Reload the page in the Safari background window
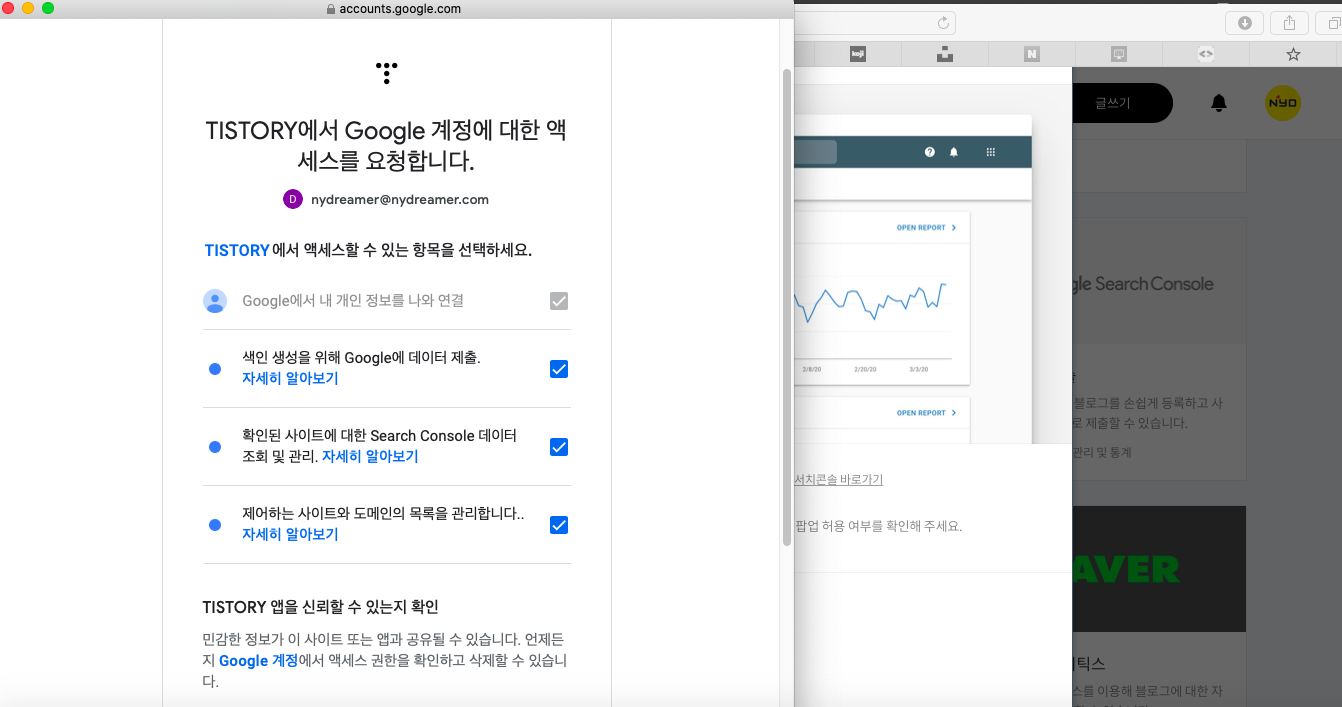Image resolution: width=1342 pixels, height=707 pixels. tap(942, 23)
